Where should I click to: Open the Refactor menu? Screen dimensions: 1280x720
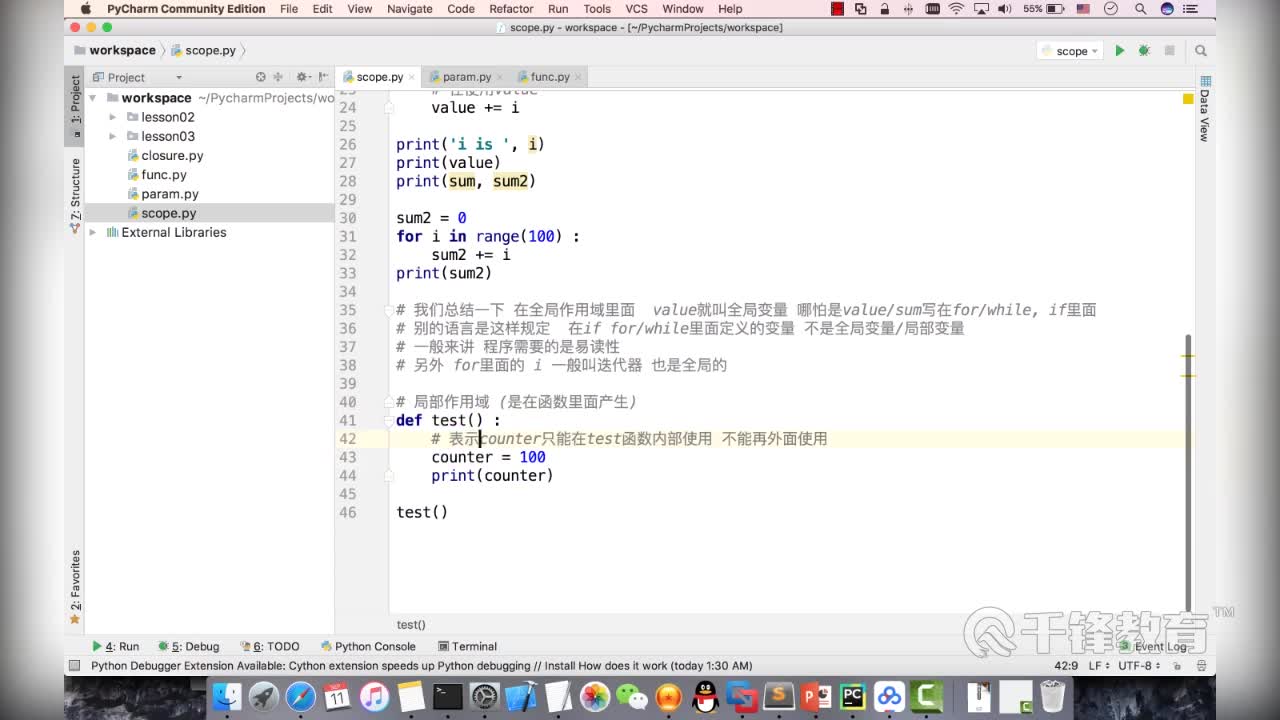click(x=511, y=9)
